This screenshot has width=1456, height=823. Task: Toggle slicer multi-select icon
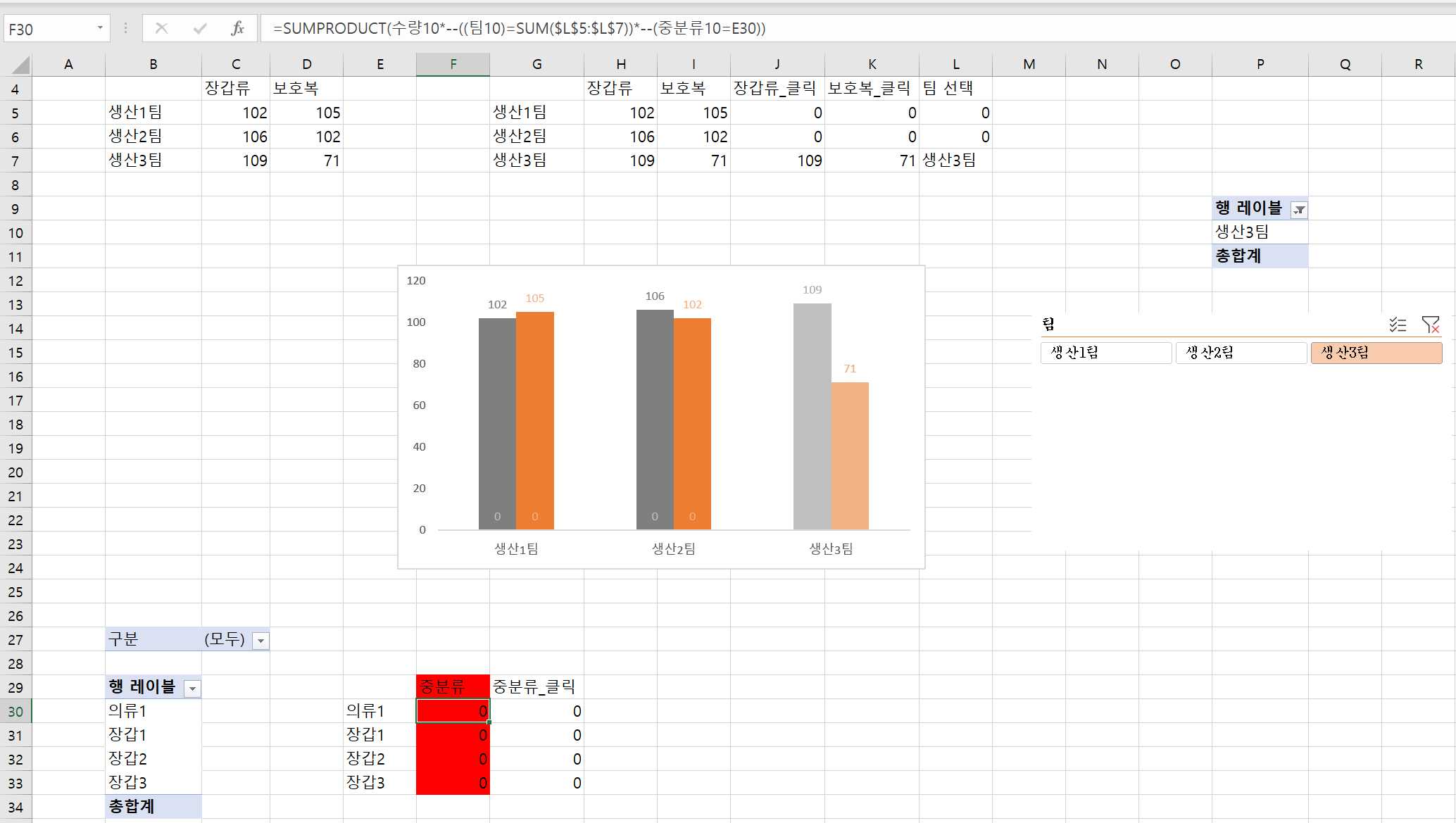click(x=1398, y=325)
